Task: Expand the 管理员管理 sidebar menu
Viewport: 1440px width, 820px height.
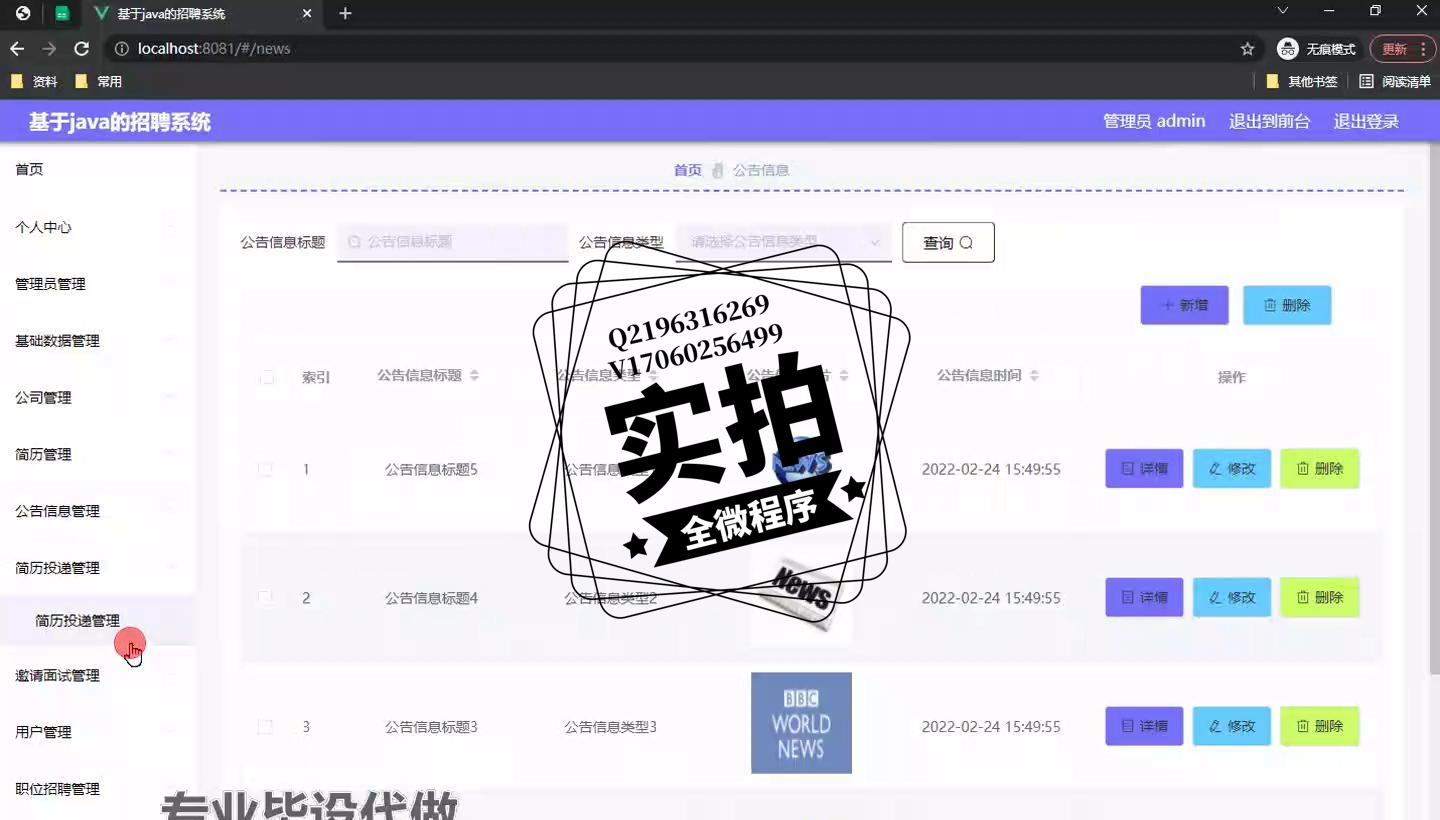Action: (x=97, y=284)
